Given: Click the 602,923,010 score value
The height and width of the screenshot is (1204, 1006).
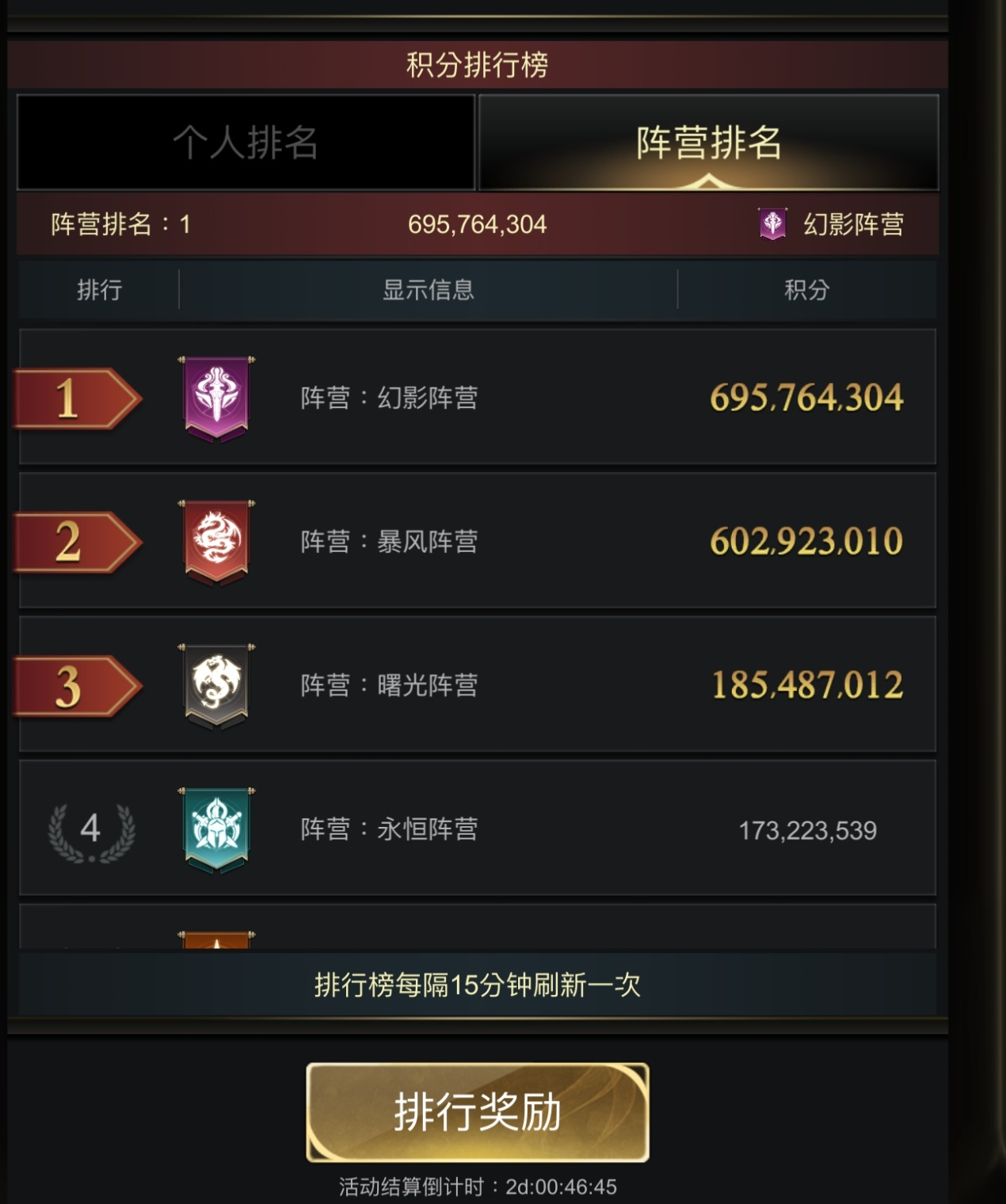Looking at the screenshot, I should tap(806, 542).
